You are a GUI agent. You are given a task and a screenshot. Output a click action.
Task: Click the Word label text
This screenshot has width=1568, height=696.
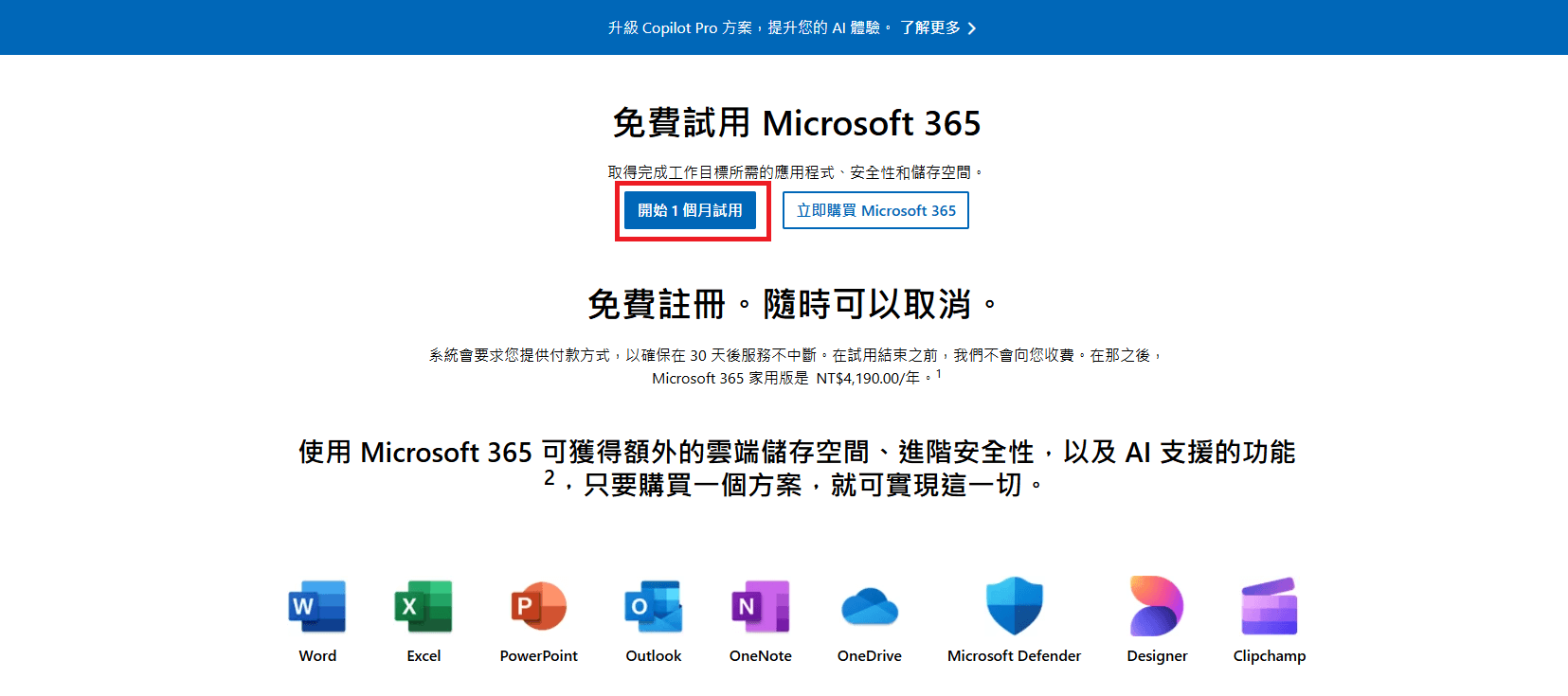pos(317,655)
